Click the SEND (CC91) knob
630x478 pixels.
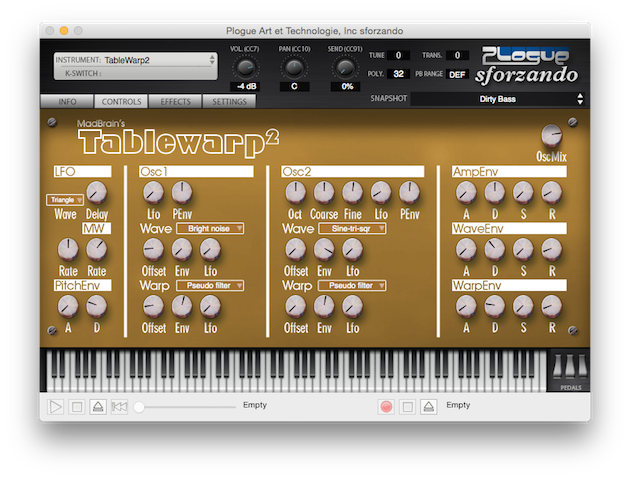click(x=345, y=68)
